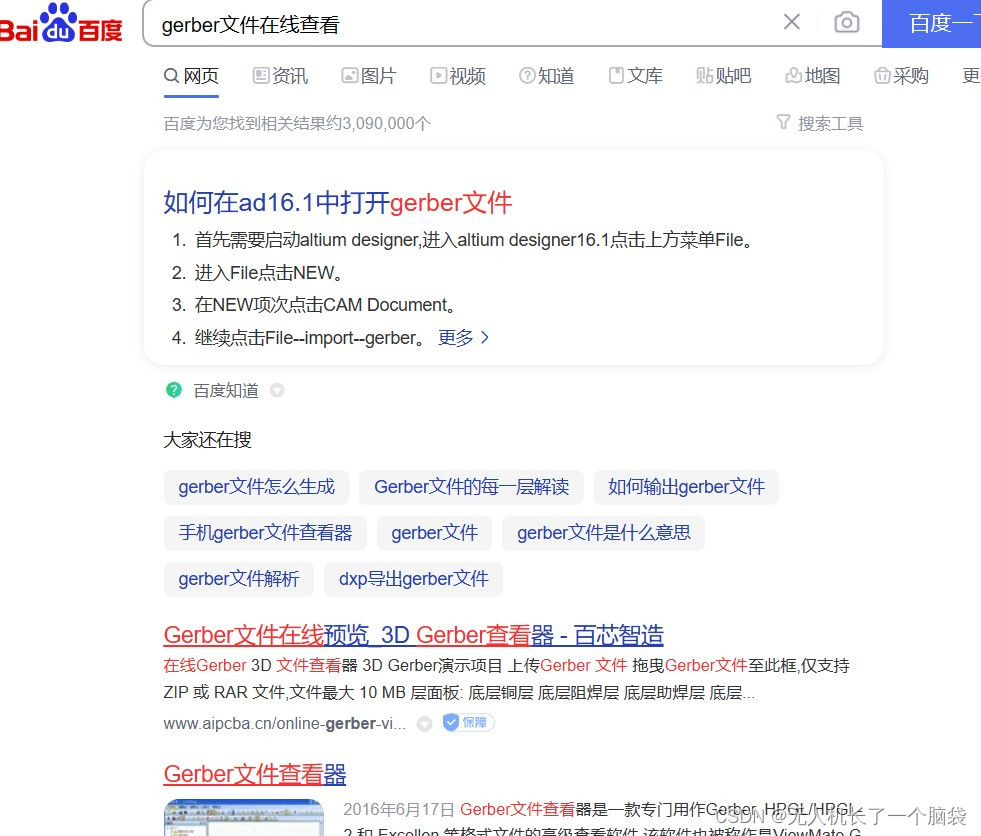Open result 如何在ad16.1中打开gerber文件
Viewport: 981px width, 836px height.
[x=338, y=203]
